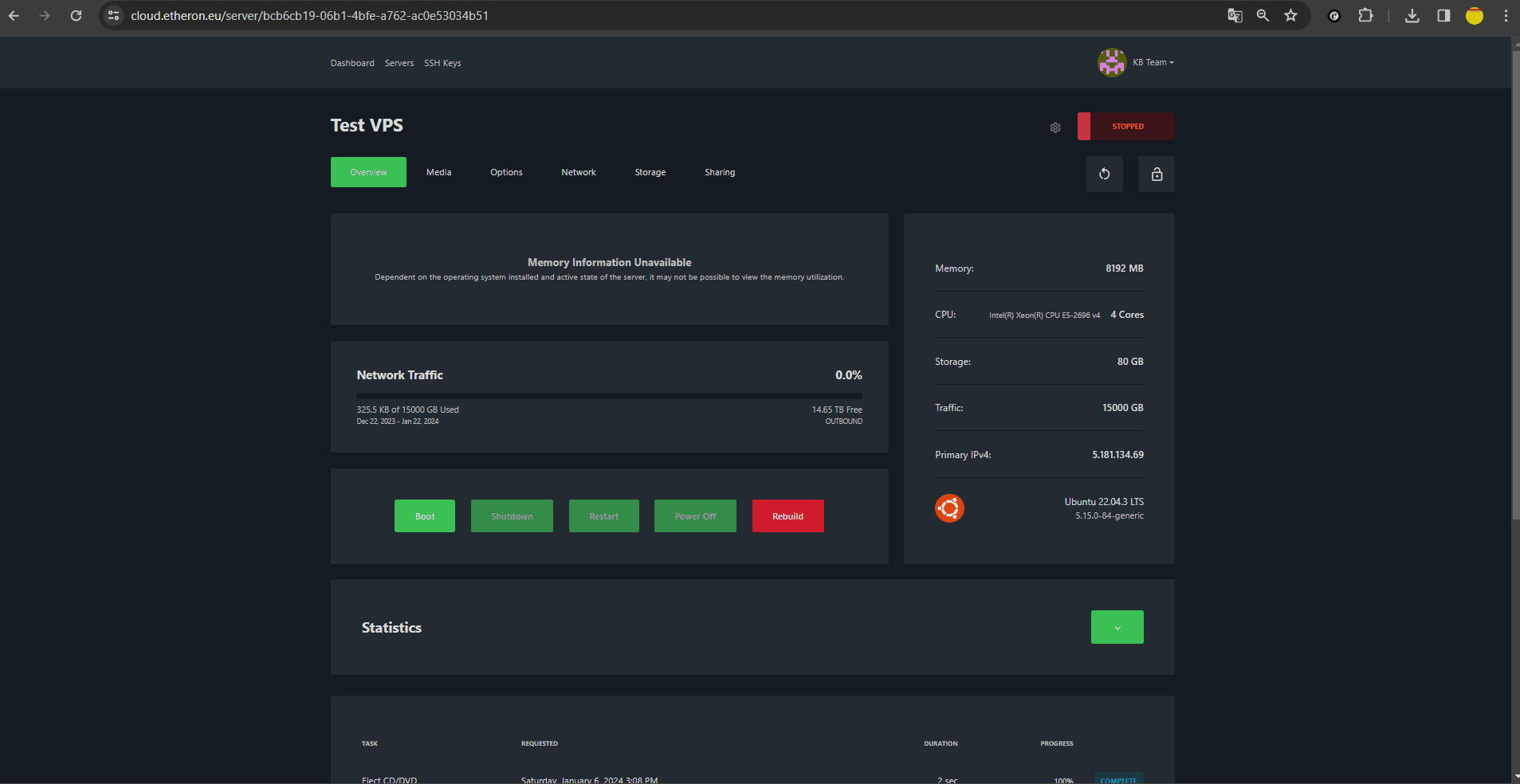Open the browser extensions puzzle icon
Viewport: 1520px width, 784px height.
1365,16
